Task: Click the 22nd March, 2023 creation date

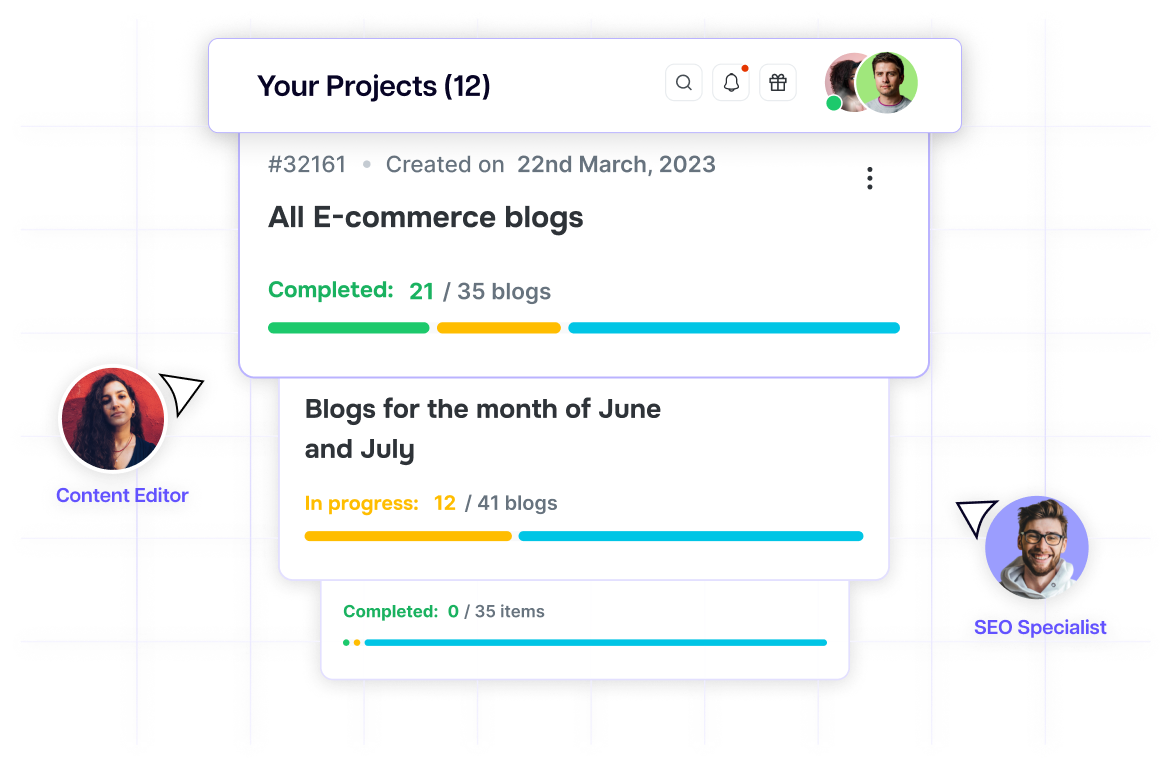Action: 616,165
